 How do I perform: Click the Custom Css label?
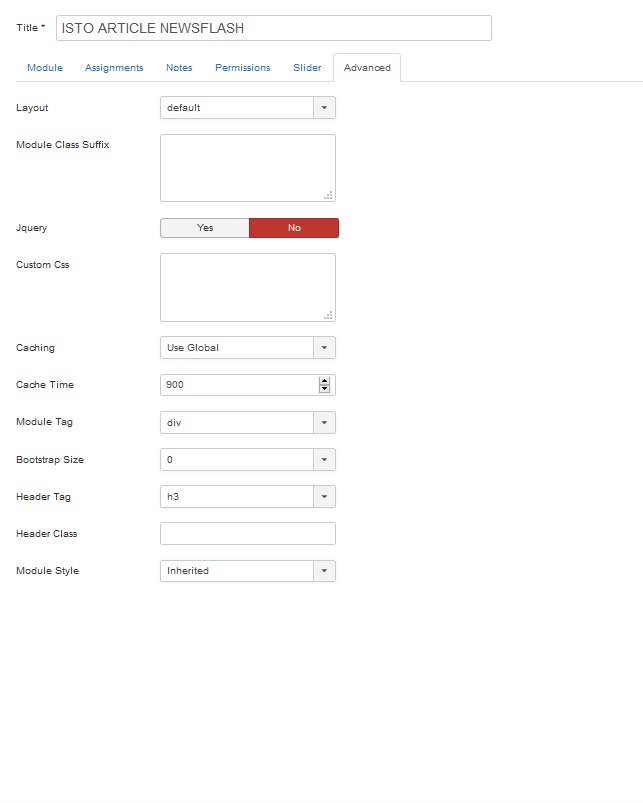coord(42,265)
